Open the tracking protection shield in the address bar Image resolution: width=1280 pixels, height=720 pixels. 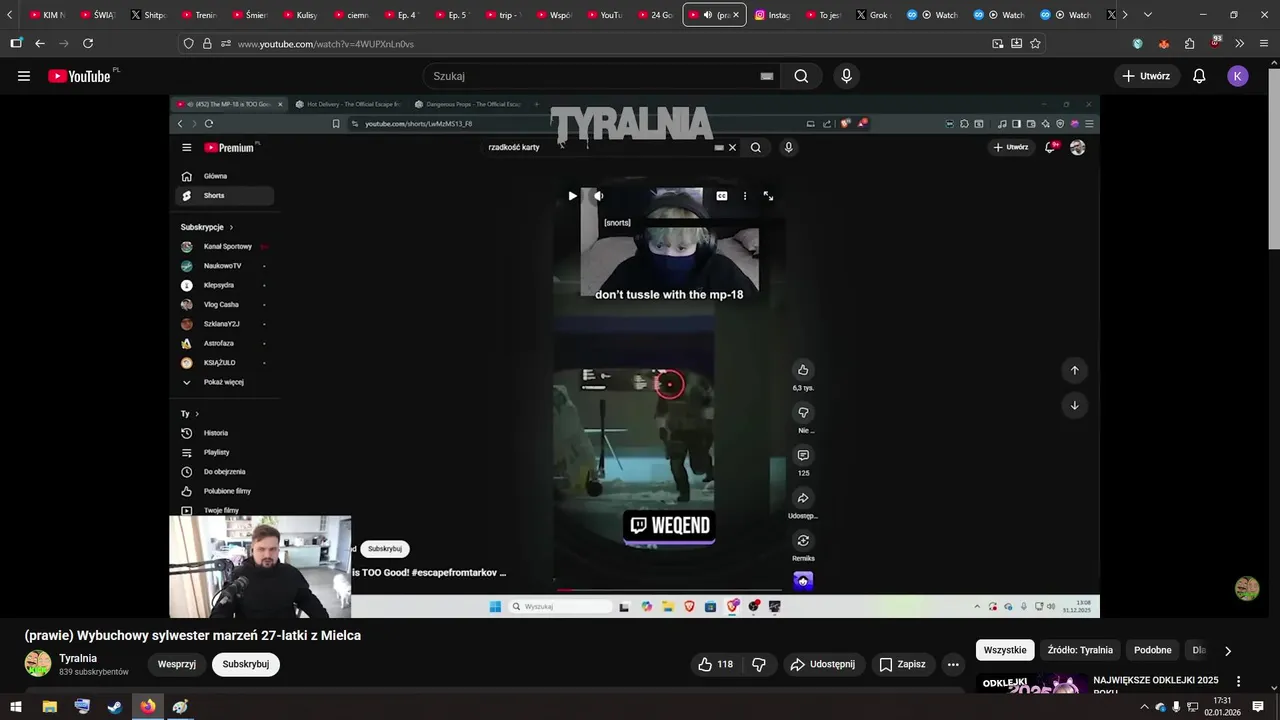[x=188, y=44]
